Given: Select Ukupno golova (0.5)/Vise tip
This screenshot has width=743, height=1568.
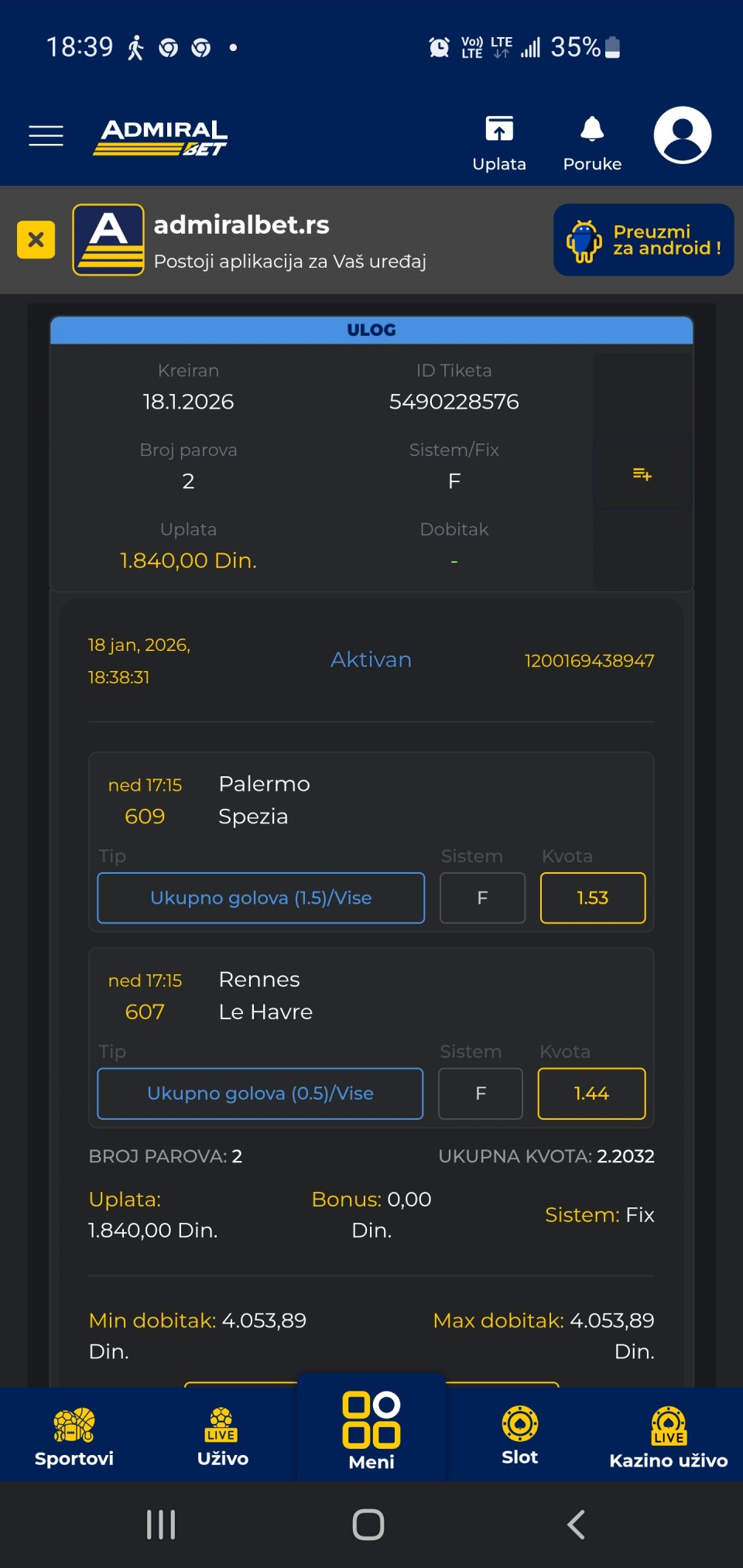Looking at the screenshot, I should [x=260, y=1094].
